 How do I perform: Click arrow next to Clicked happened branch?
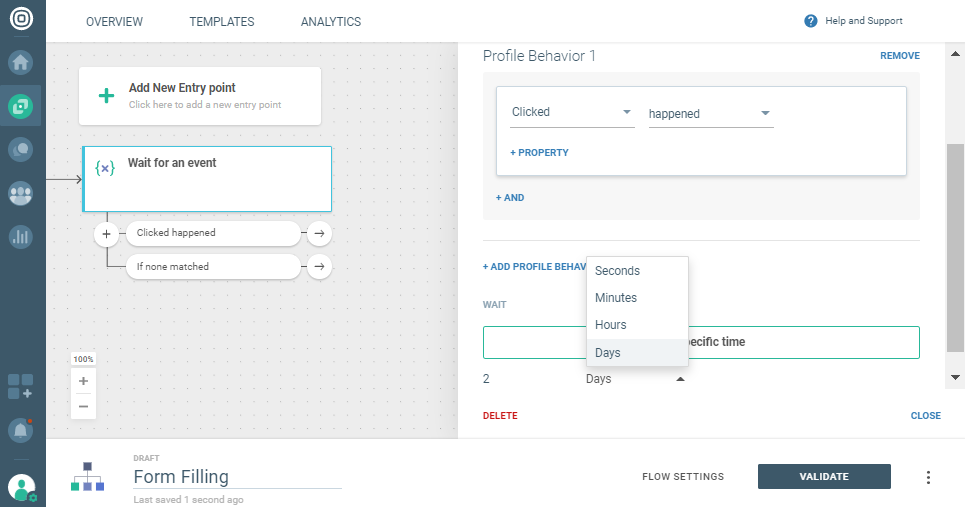click(319, 233)
